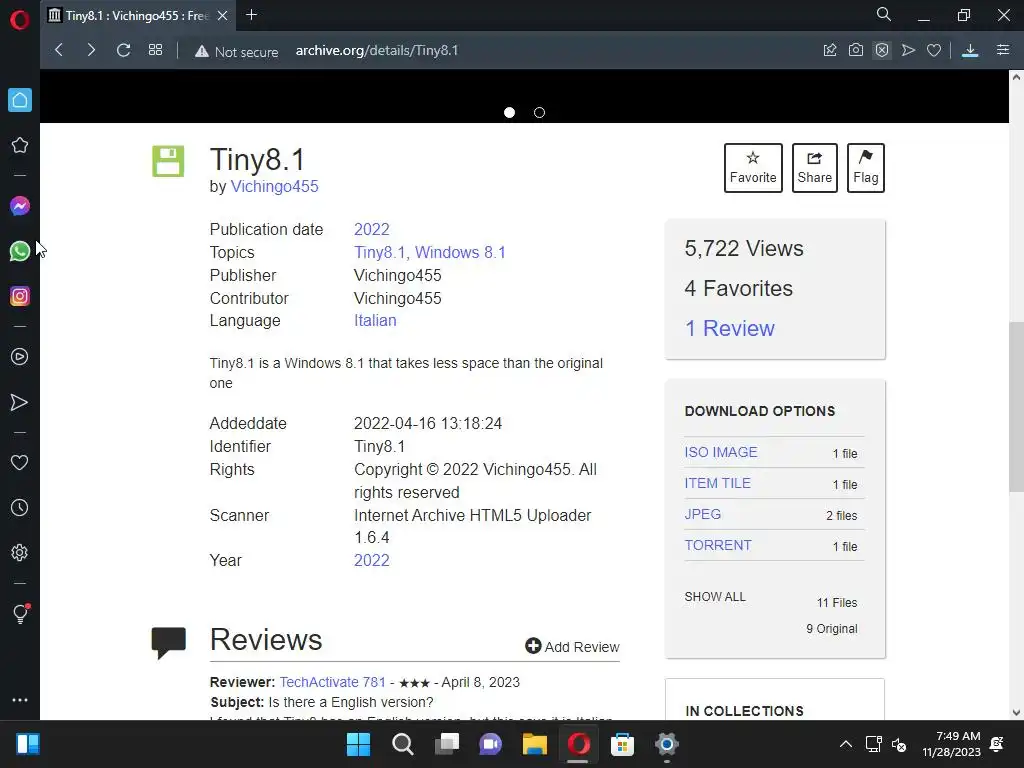Click the page vertical scrollbar thumb
1024x768 pixels.
1016,407
